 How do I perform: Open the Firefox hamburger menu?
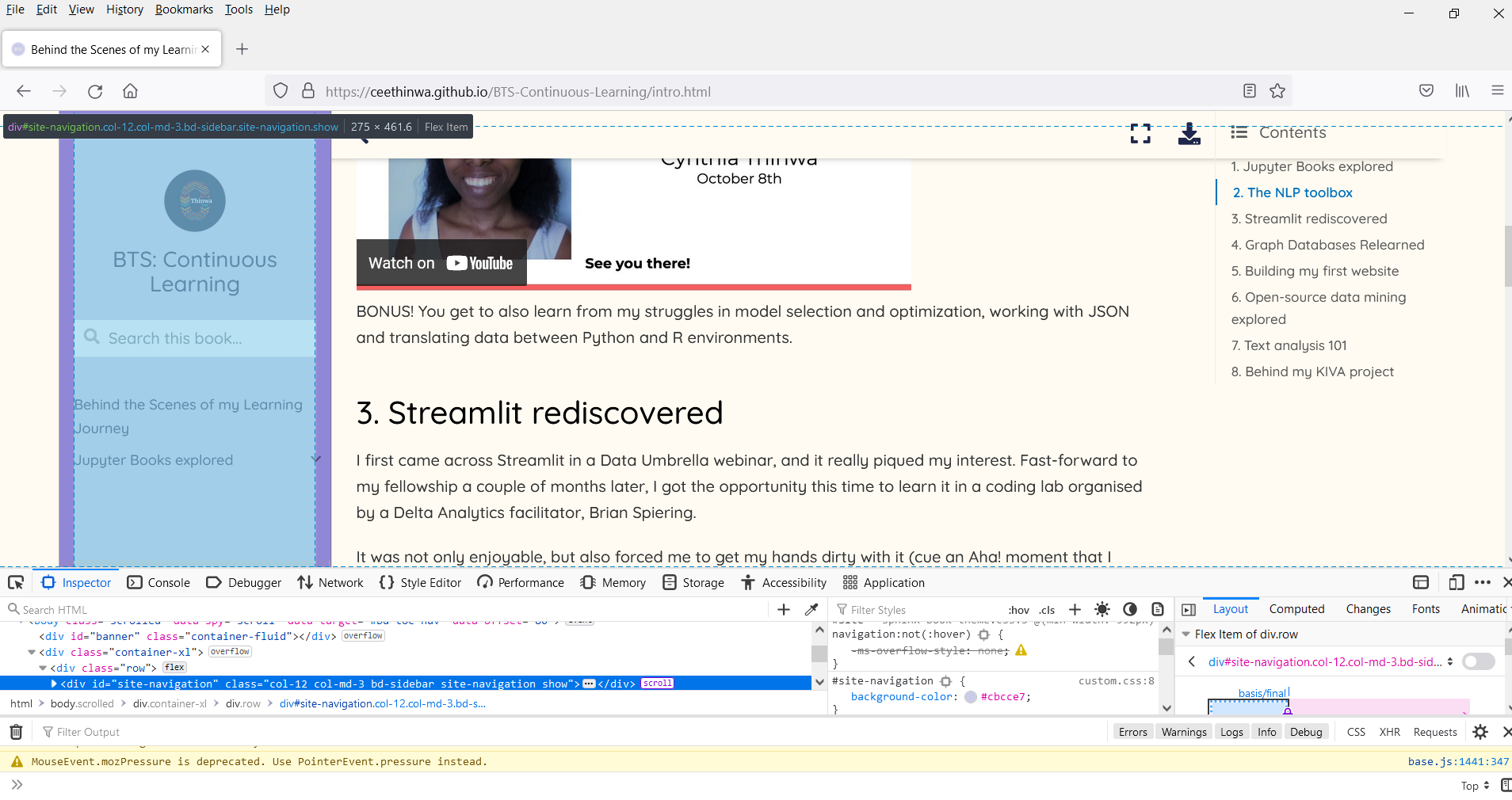coord(1497,91)
